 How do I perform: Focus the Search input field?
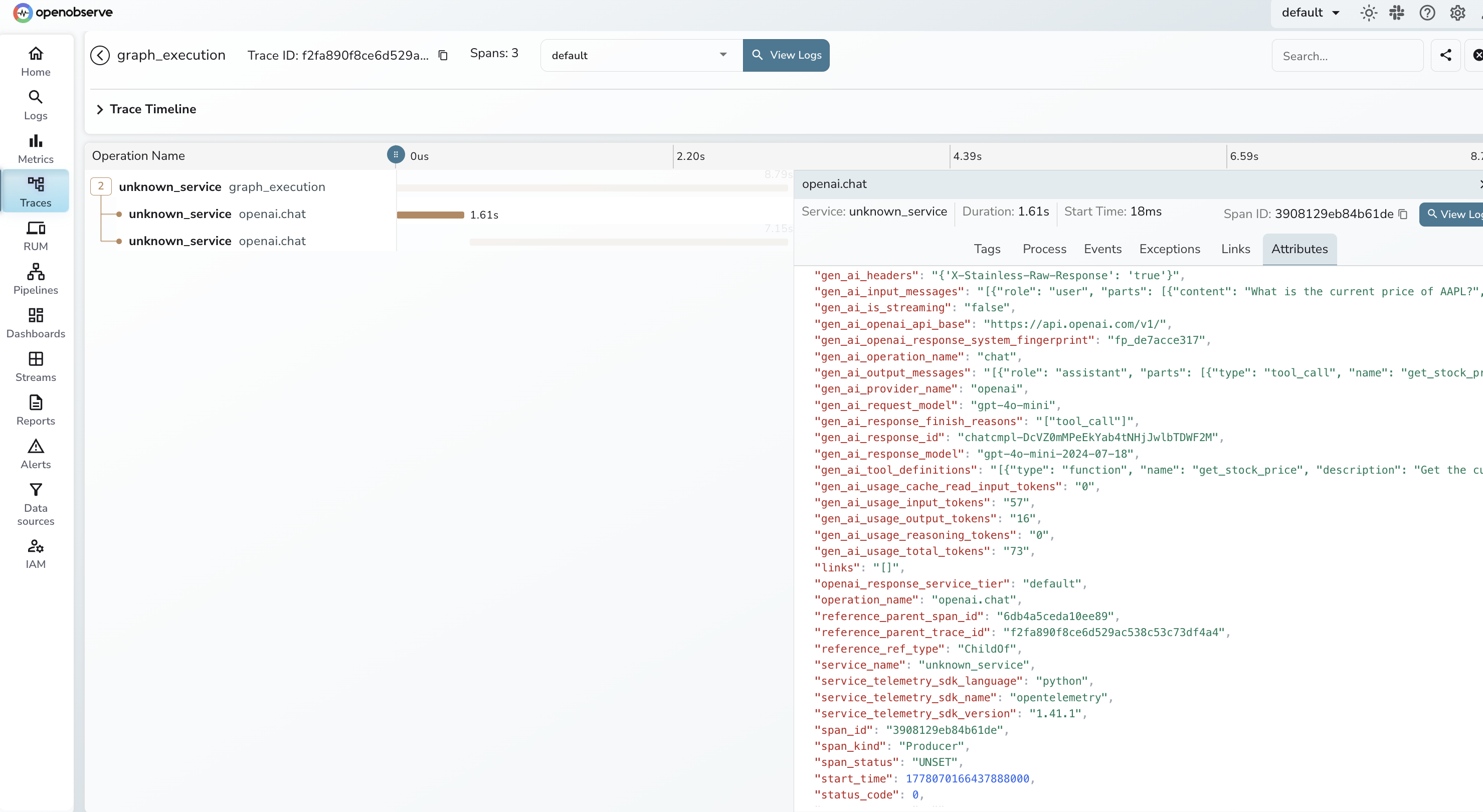coord(1347,56)
